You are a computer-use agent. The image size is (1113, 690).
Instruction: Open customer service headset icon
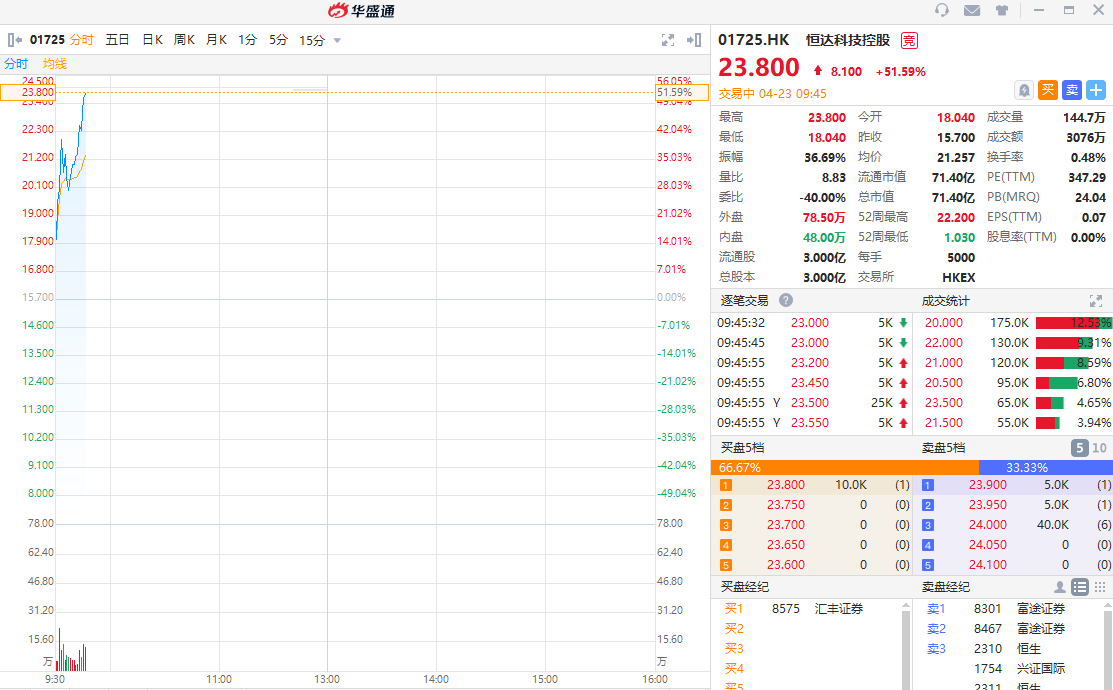click(x=942, y=10)
